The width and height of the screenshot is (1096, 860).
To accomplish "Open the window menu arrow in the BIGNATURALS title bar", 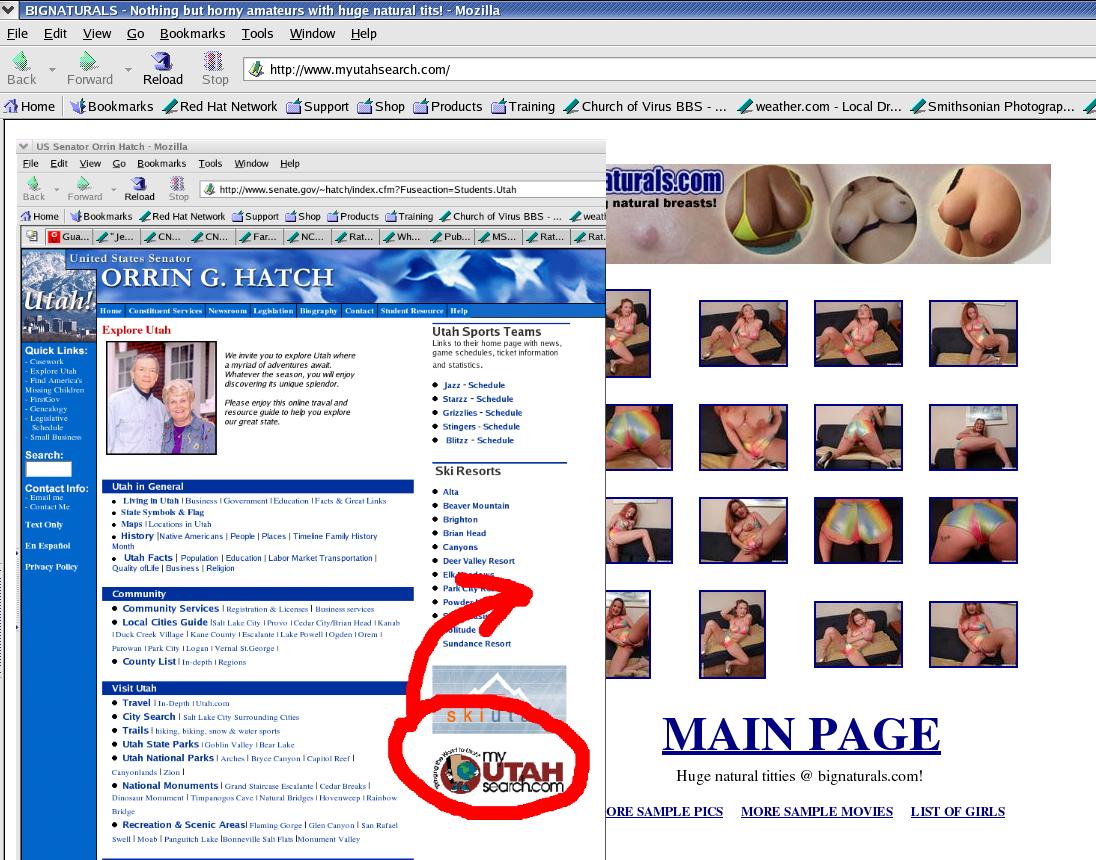I will click(10, 10).
